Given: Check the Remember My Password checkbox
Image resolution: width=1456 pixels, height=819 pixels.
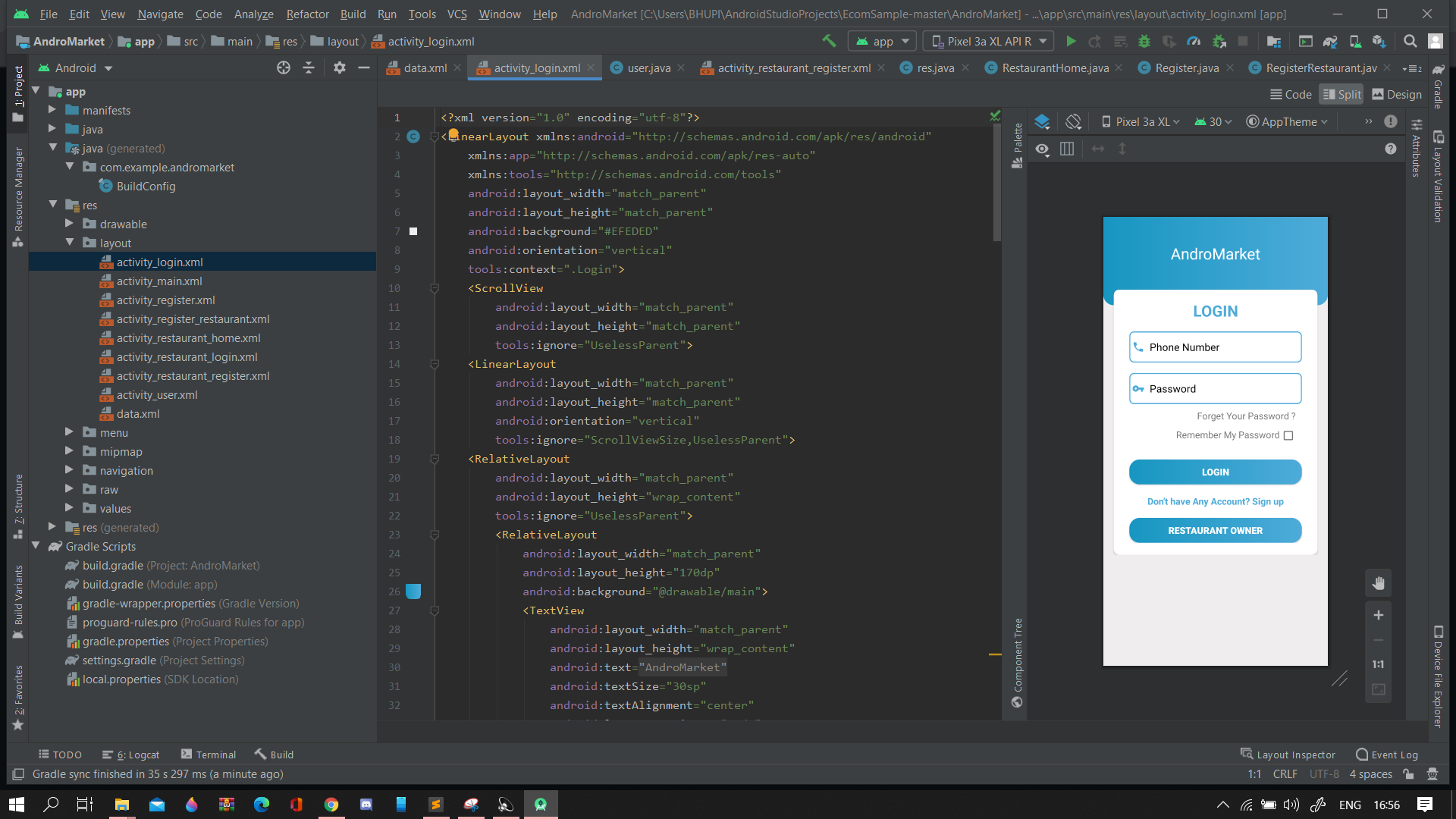Looking at the screenshot, I should [1288, 435].
